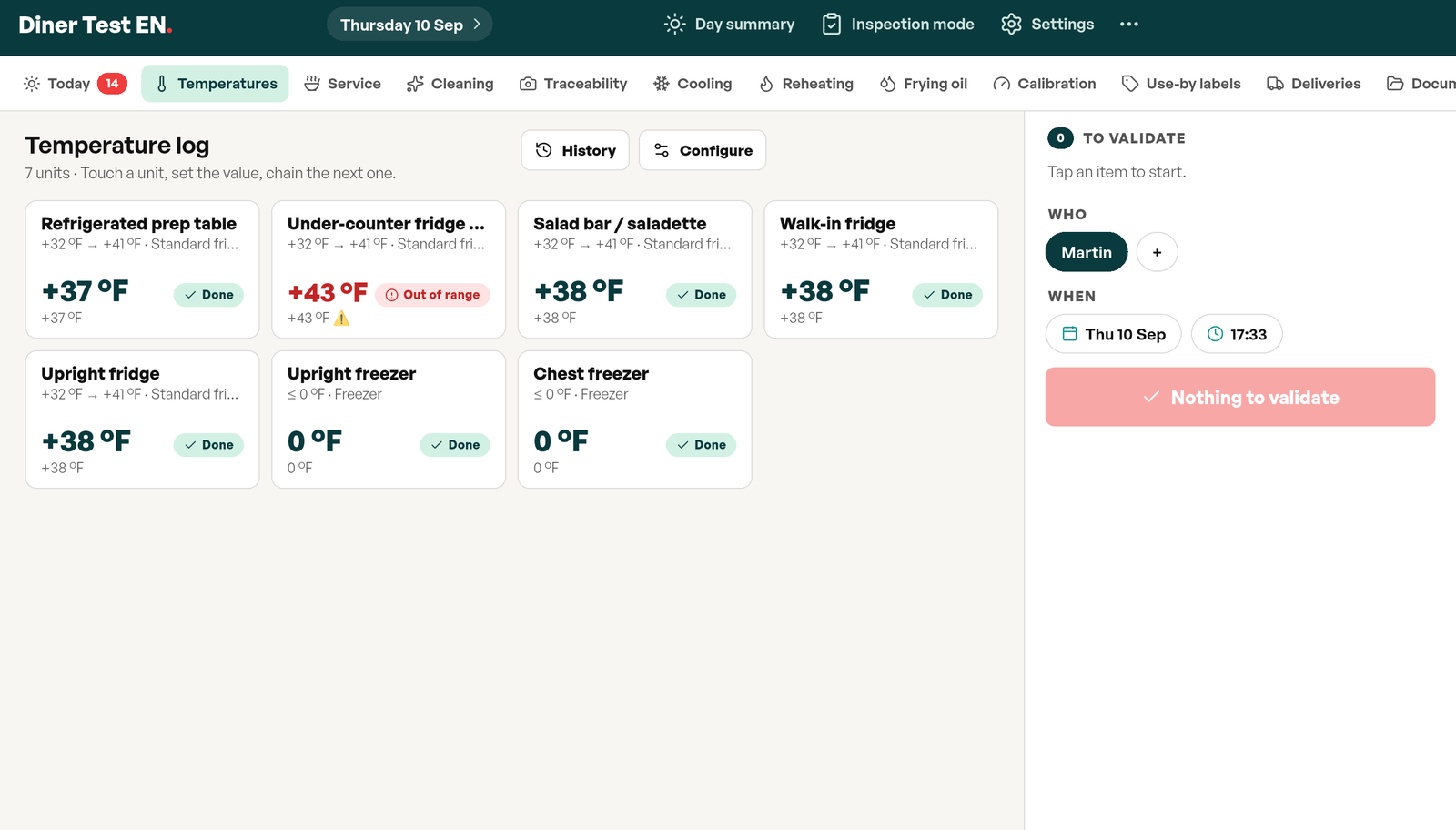Click the clock icon beside 17:33
The height and width of the screenshot is (830, 1456).
pyautogui.click(x=1215, y=334)
